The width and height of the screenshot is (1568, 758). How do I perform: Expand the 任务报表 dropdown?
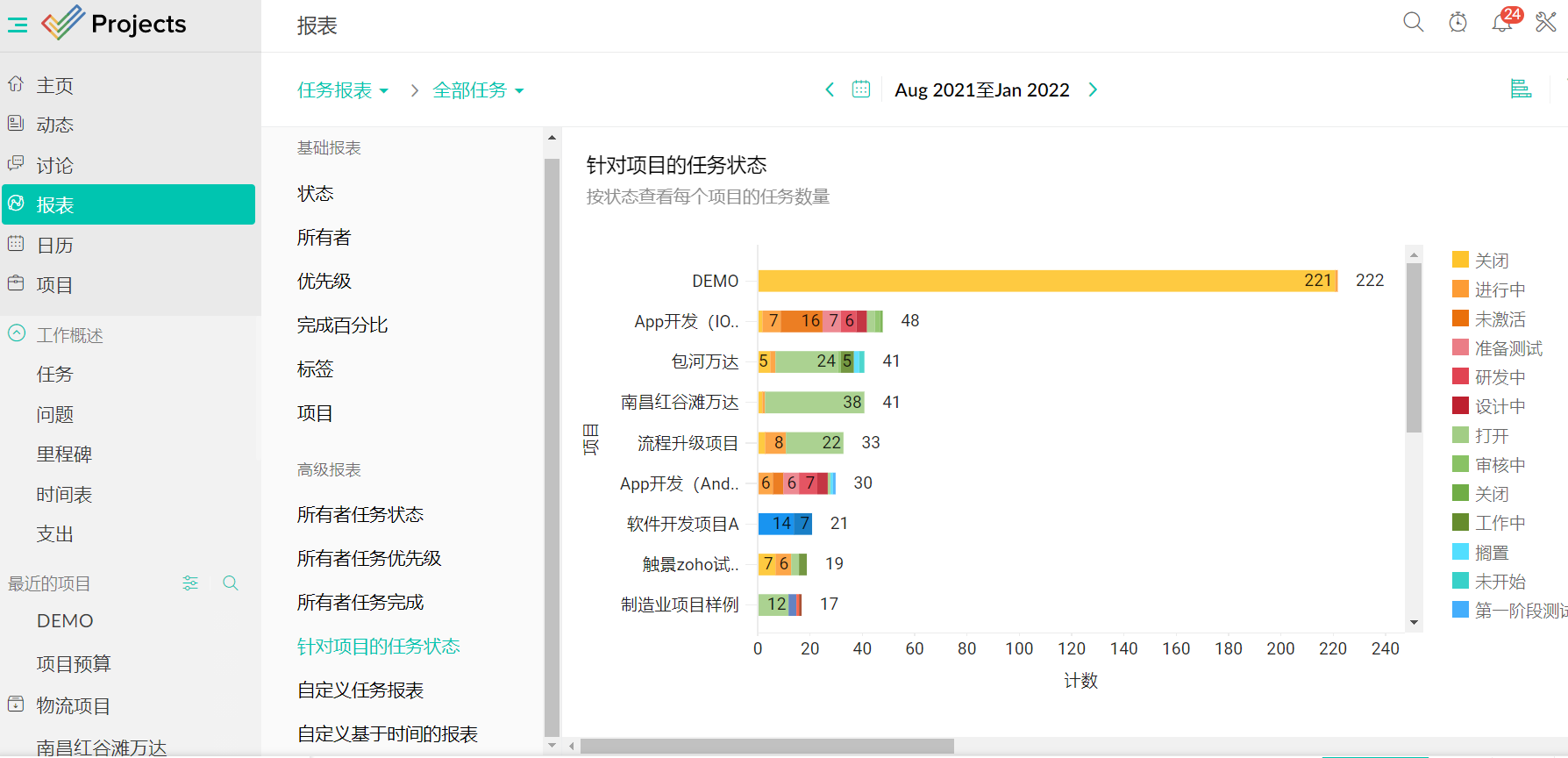(x=342, y=90)
